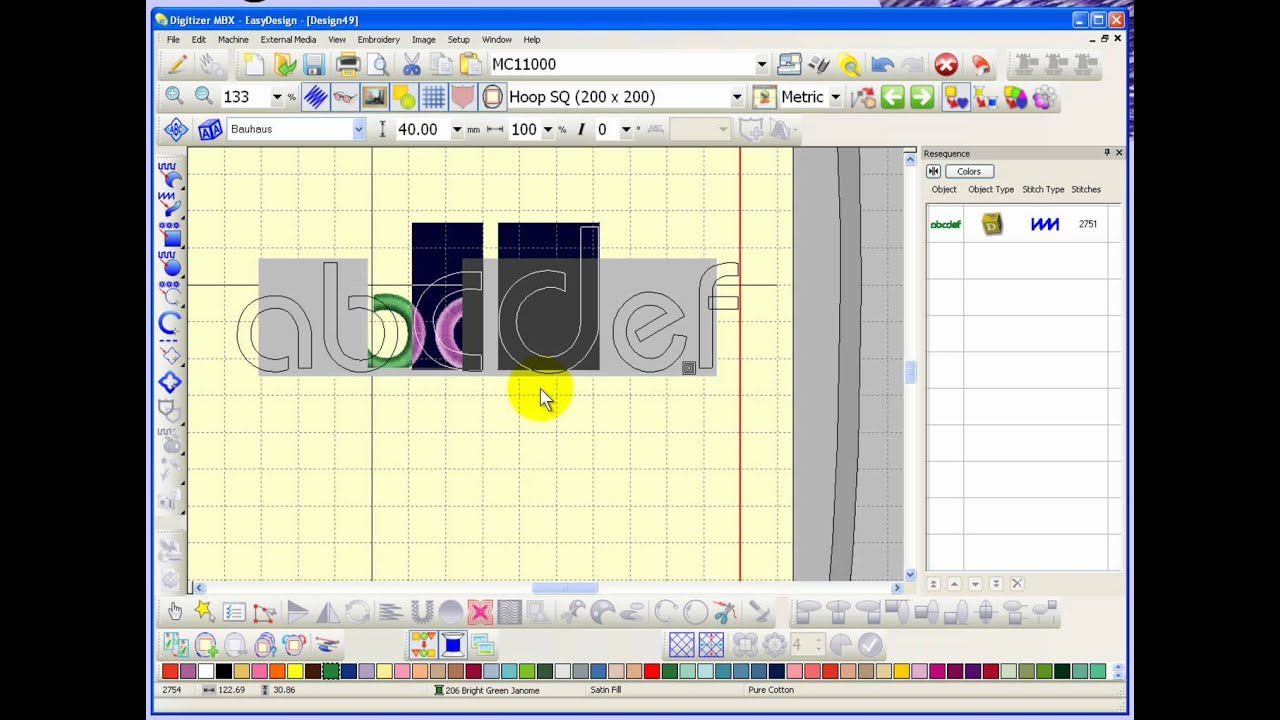The width and height of the screenshot is (1280, 720).
Task: Open the Hoop SQ (200 x 200) dropdown
Action: tap(737, 97)
